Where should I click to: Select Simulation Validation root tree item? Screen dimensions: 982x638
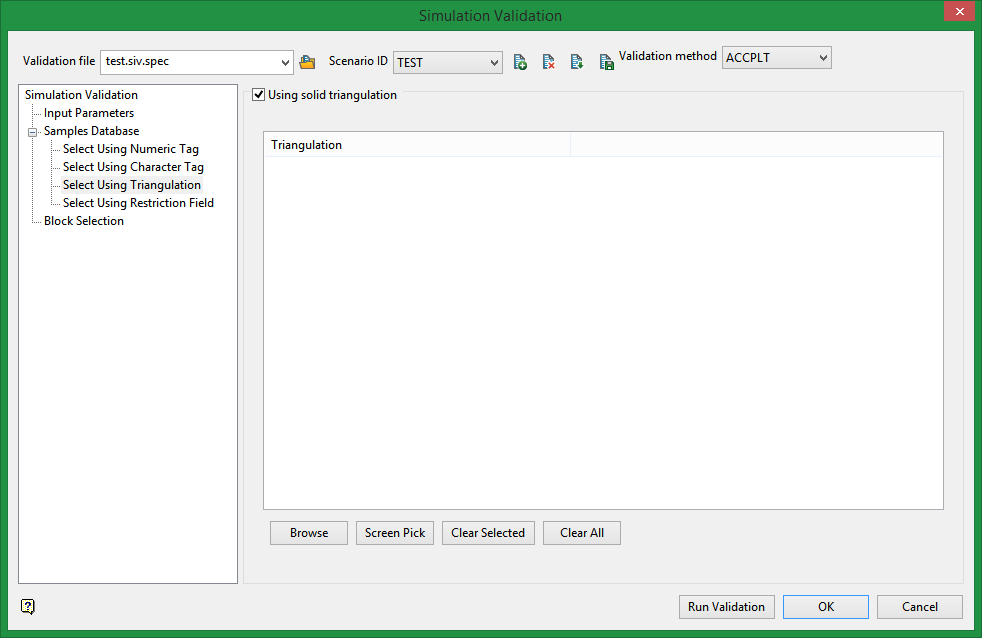click(81, 95)
